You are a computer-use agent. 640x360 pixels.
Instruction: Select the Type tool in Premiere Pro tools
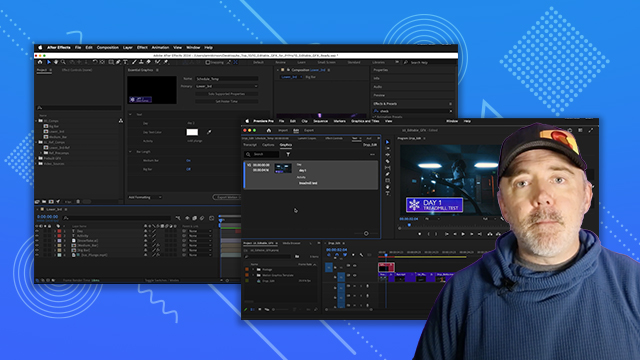[387, 193]
